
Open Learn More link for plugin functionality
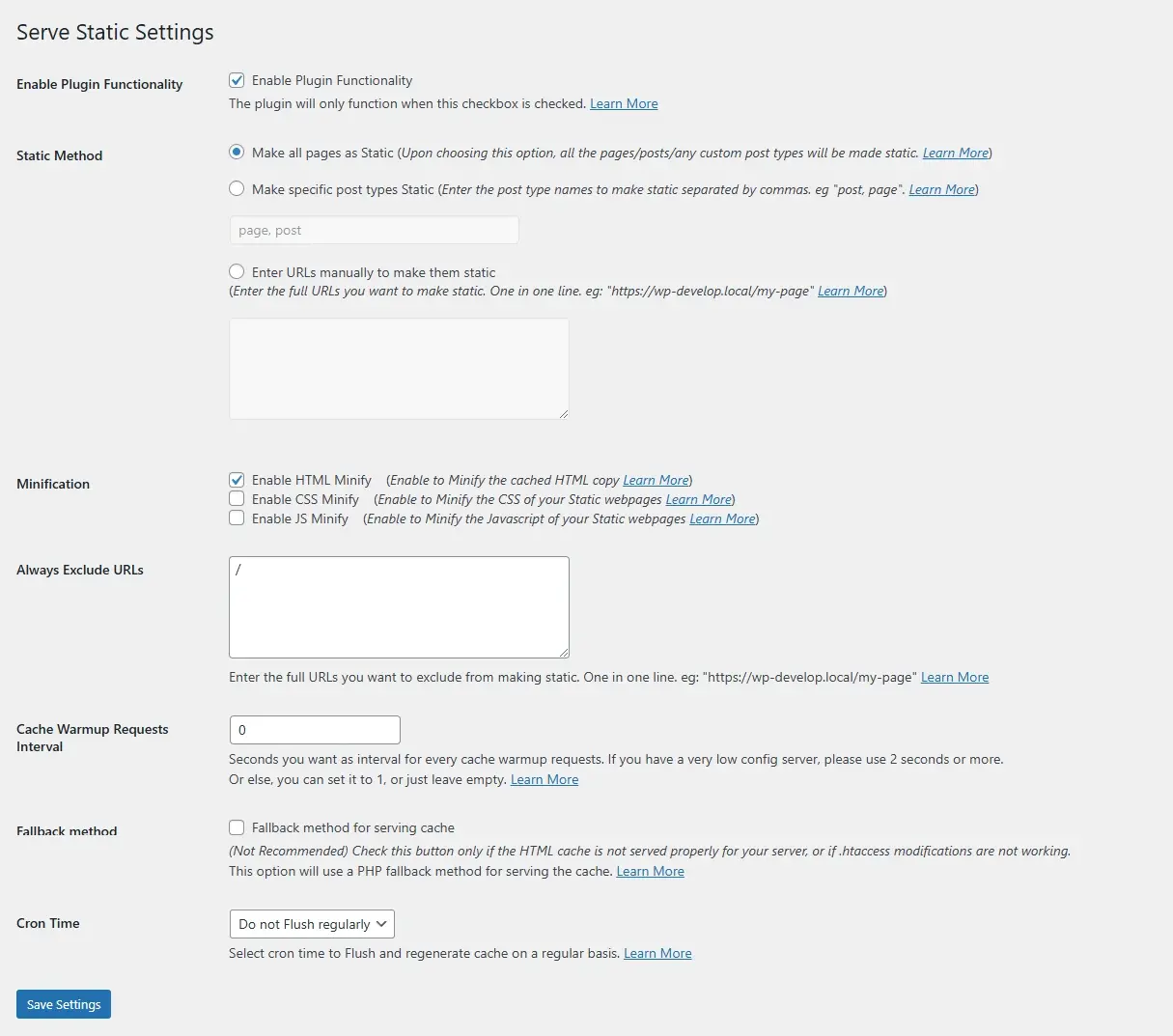tap(624, 103)
